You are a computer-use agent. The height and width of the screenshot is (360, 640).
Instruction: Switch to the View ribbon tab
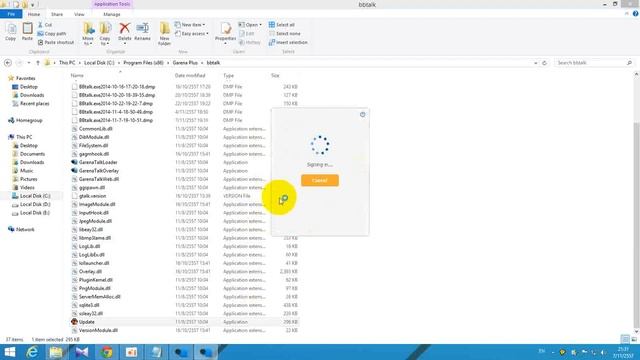point(79,14)
